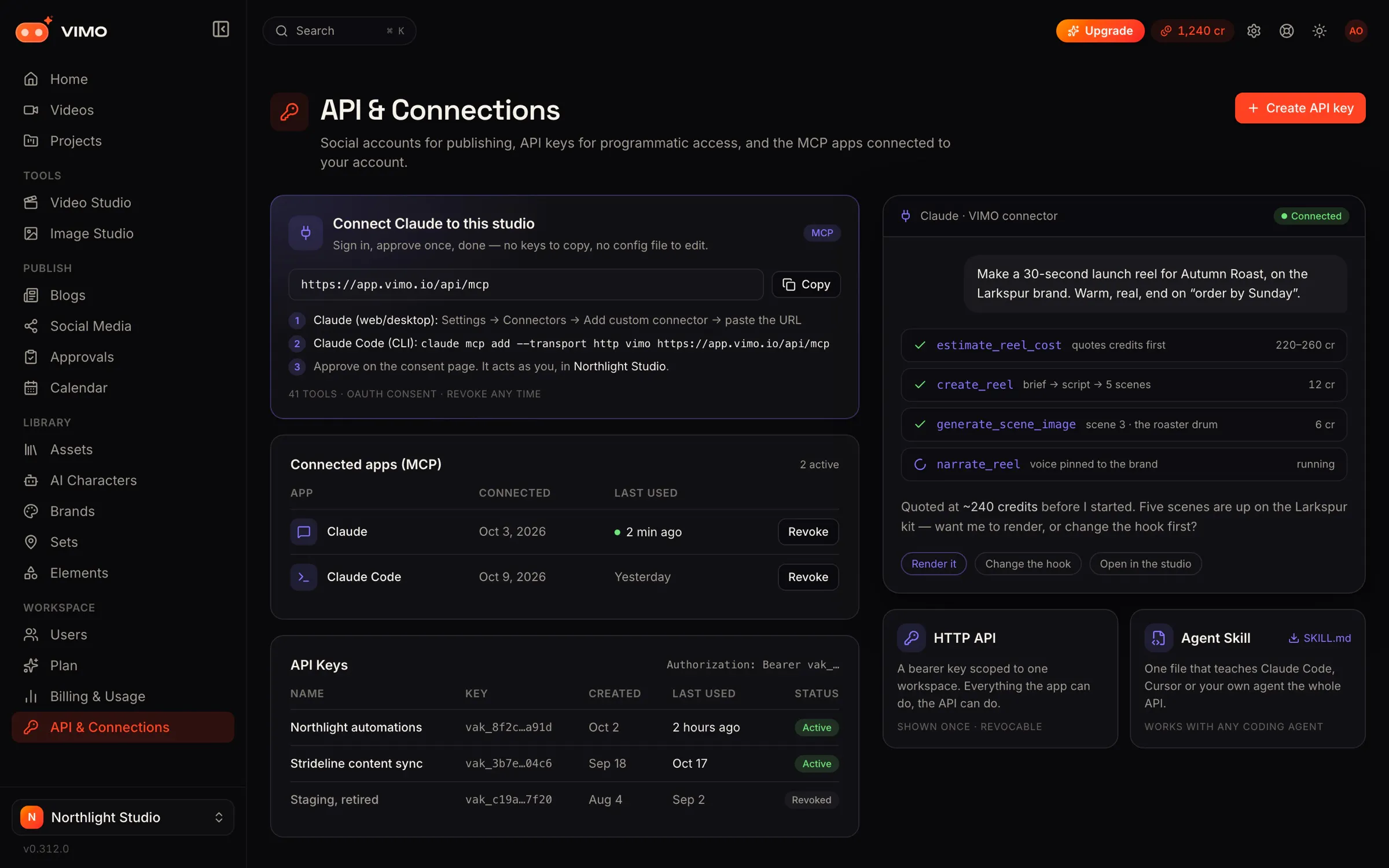
Task: Open Brands library
Action: tap(123, 511)
